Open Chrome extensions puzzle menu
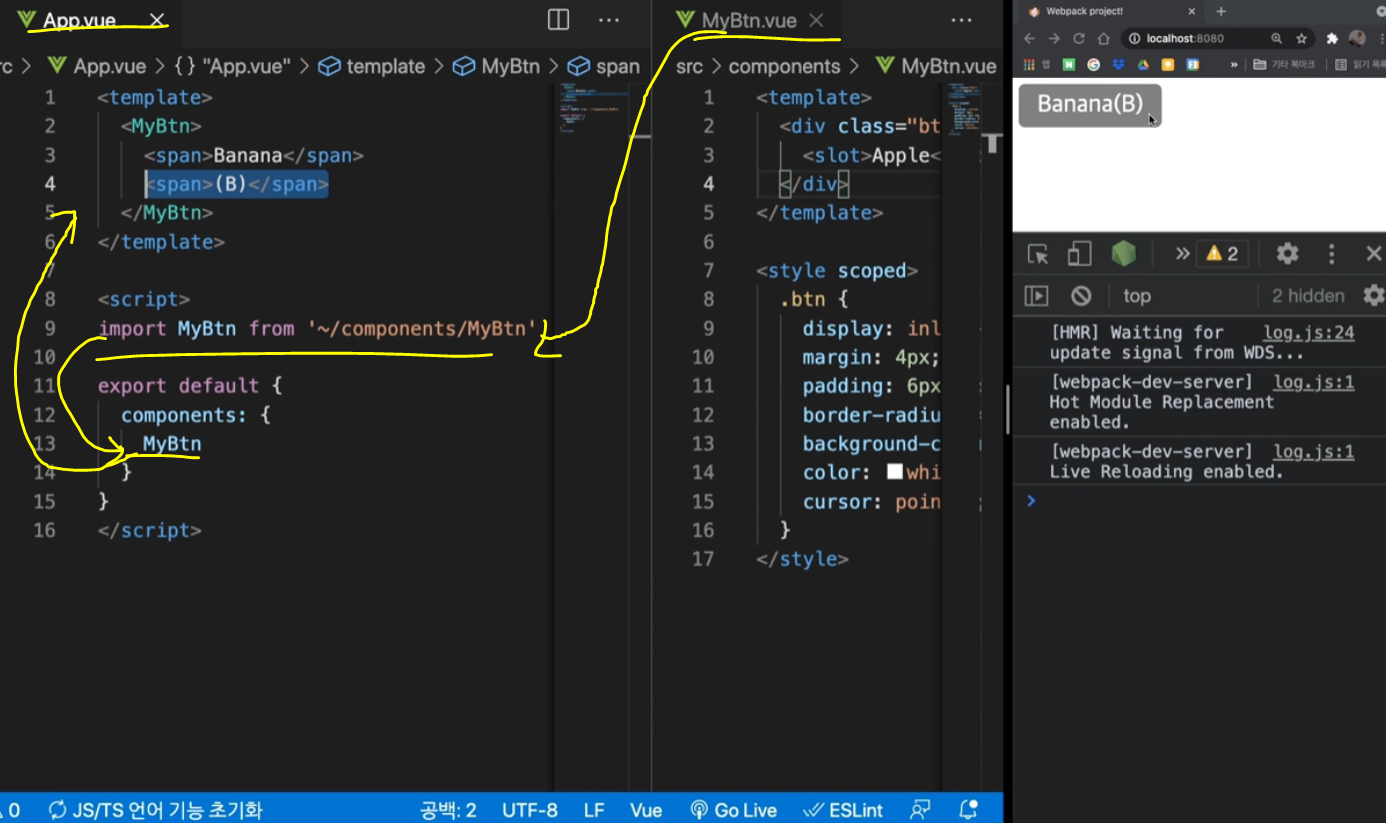The width and height of the screenshot is (1386, 823). (x=1332, y=38)
